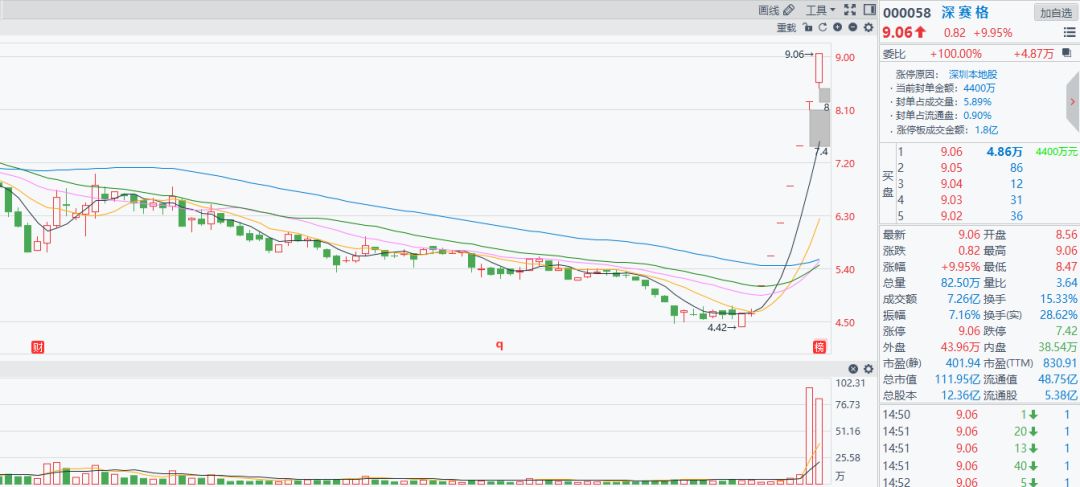The image size is (1080, 487).
Task: Click 内盘 value 38.54万
Action: 1058,346
